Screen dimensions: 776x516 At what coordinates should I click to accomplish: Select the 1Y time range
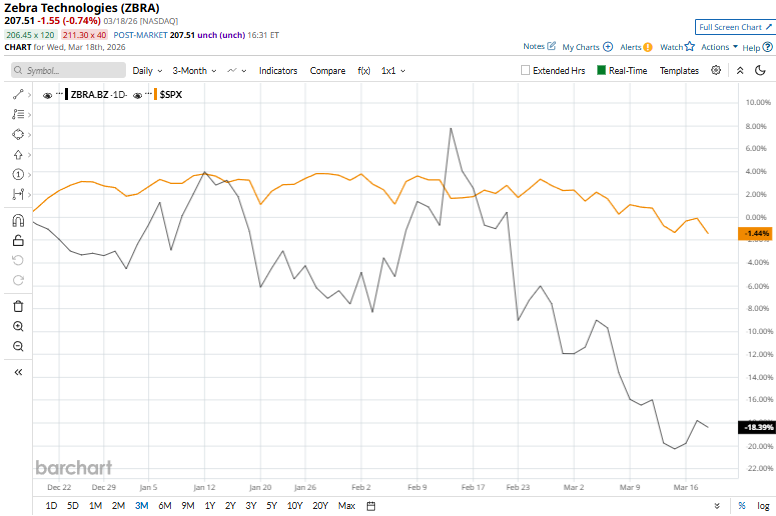[208, 506]
